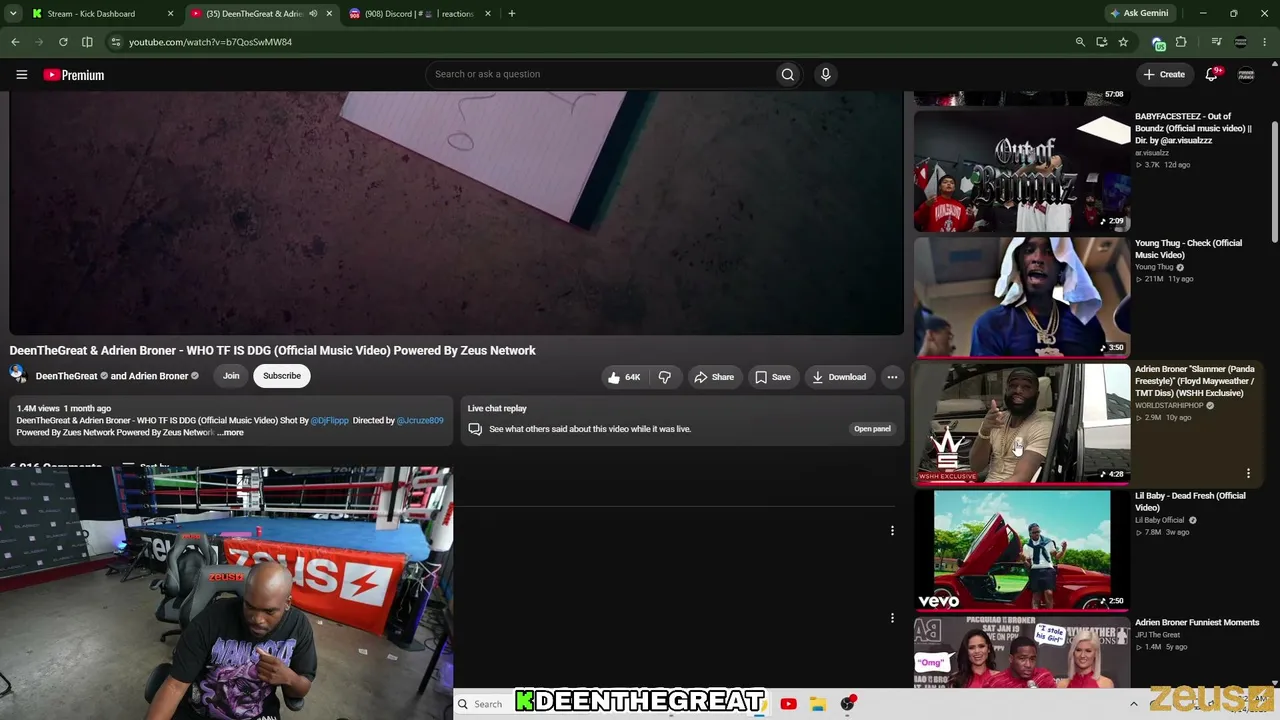Open the @Jcruze809 channel link
This screenshot has height=720, width=1280.
[x=420, y=421]
